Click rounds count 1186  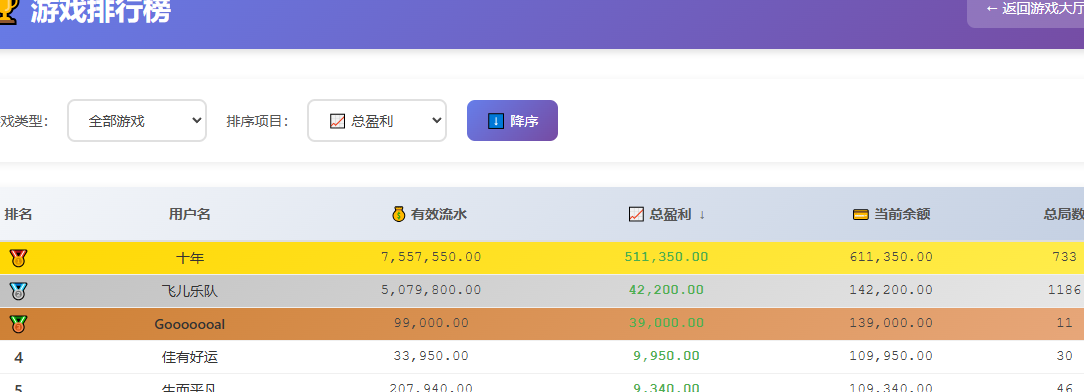1065,290
